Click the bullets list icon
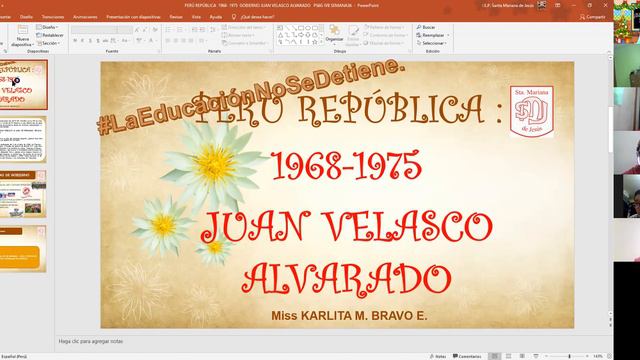 pyautogui.click(x=169, y=30)
